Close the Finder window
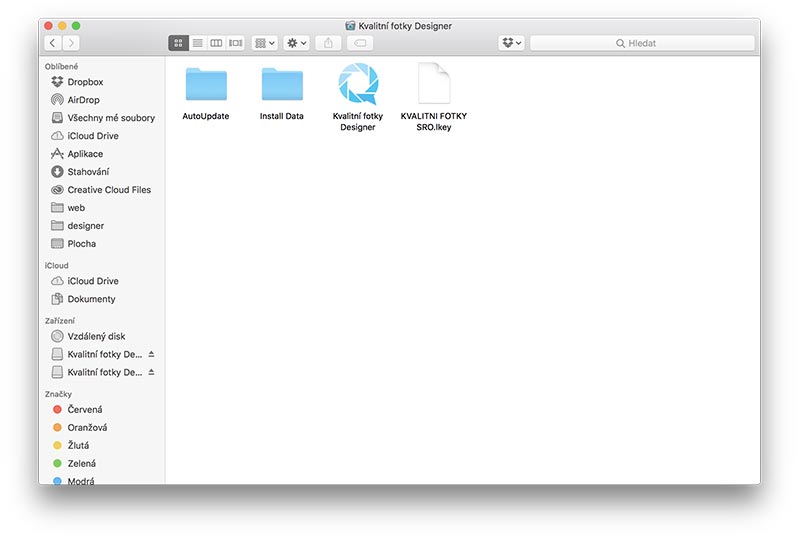This screenshot has width=800, height=548. pyautogui.click(x=48, y=26)
